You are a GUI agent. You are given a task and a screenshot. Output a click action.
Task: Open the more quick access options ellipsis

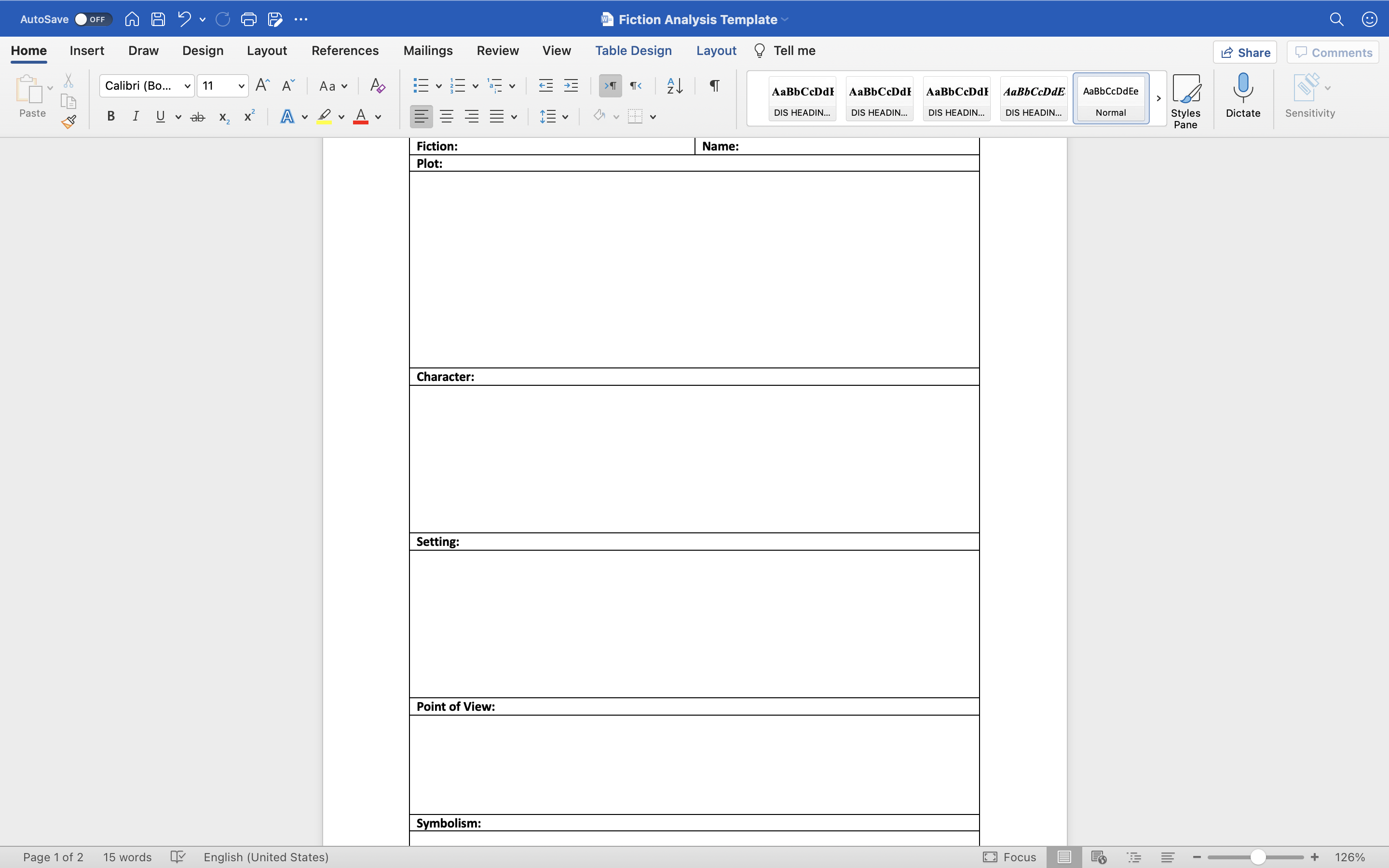[301, 19]
